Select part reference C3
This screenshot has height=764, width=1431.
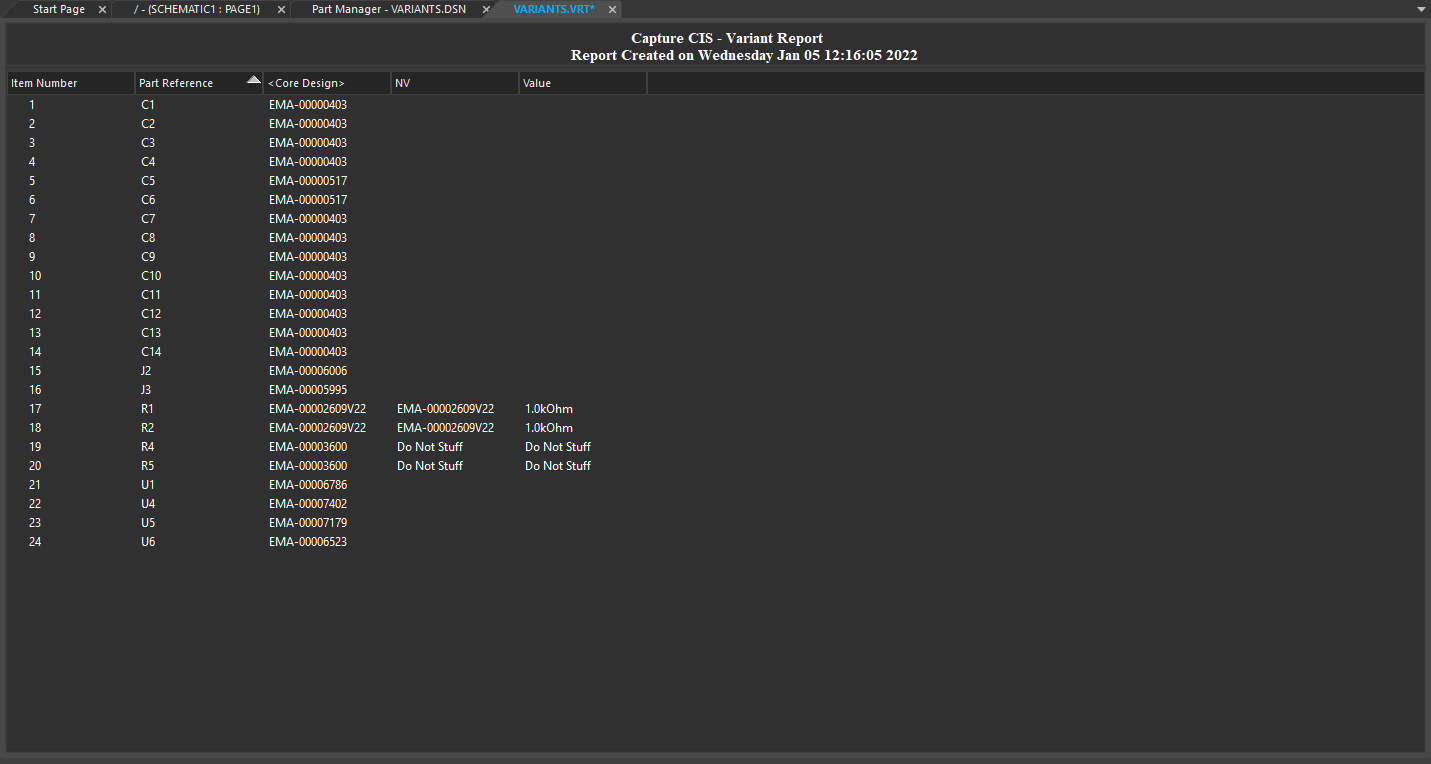point(148,142)
